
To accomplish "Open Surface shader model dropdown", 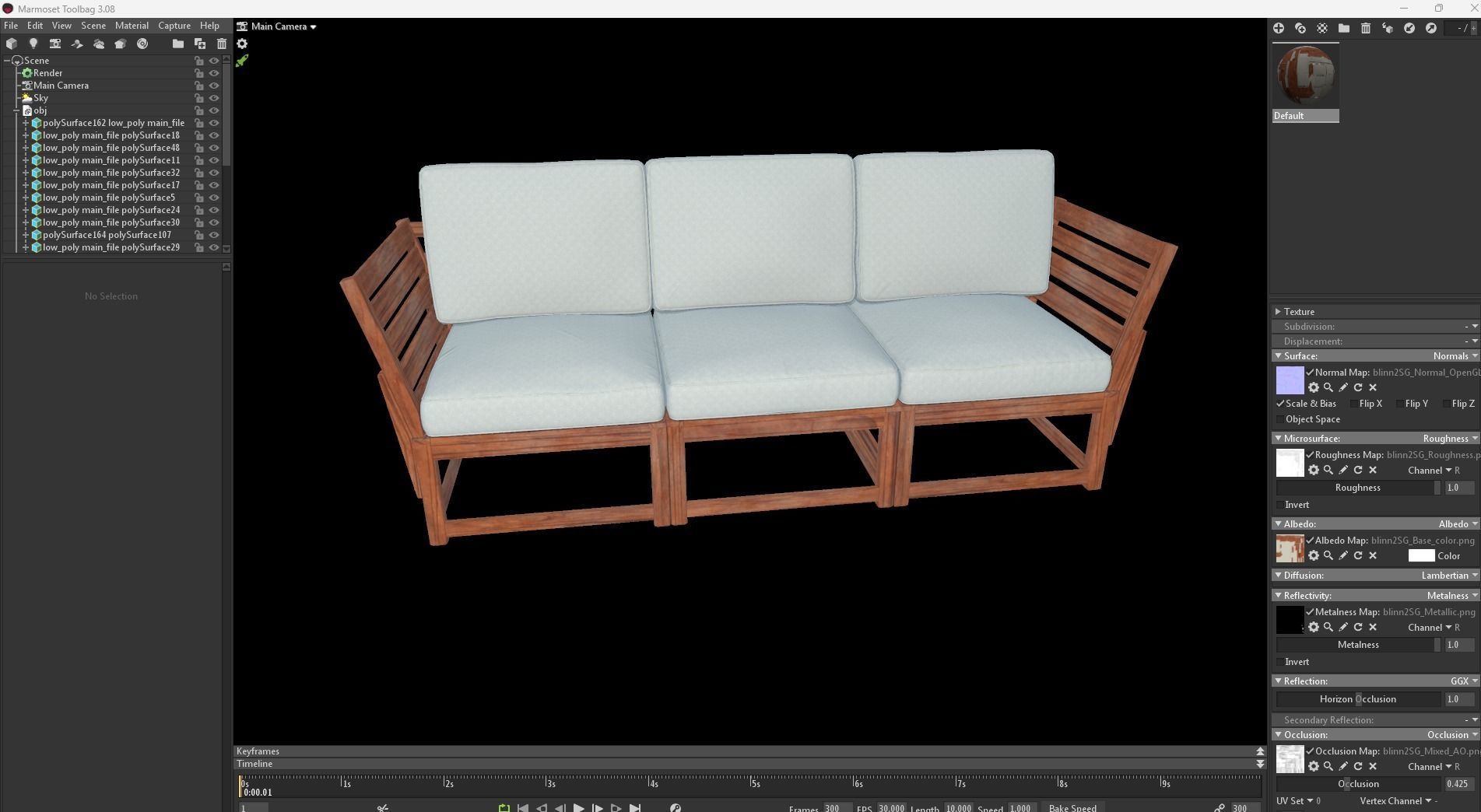I will 1455,356.
